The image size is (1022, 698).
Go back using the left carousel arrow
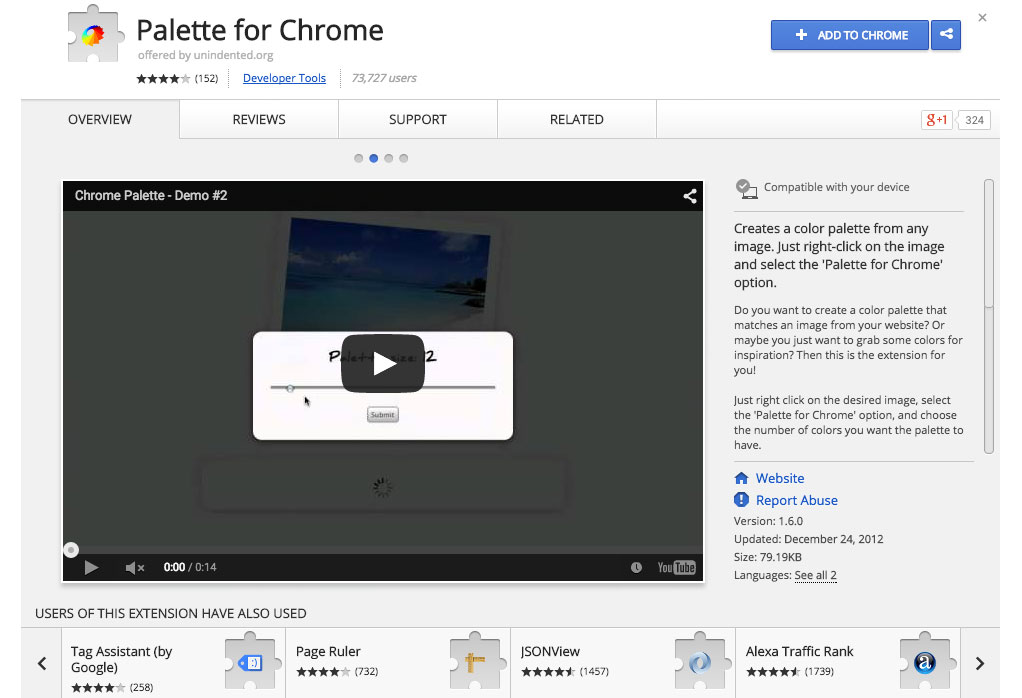[42, 663]
